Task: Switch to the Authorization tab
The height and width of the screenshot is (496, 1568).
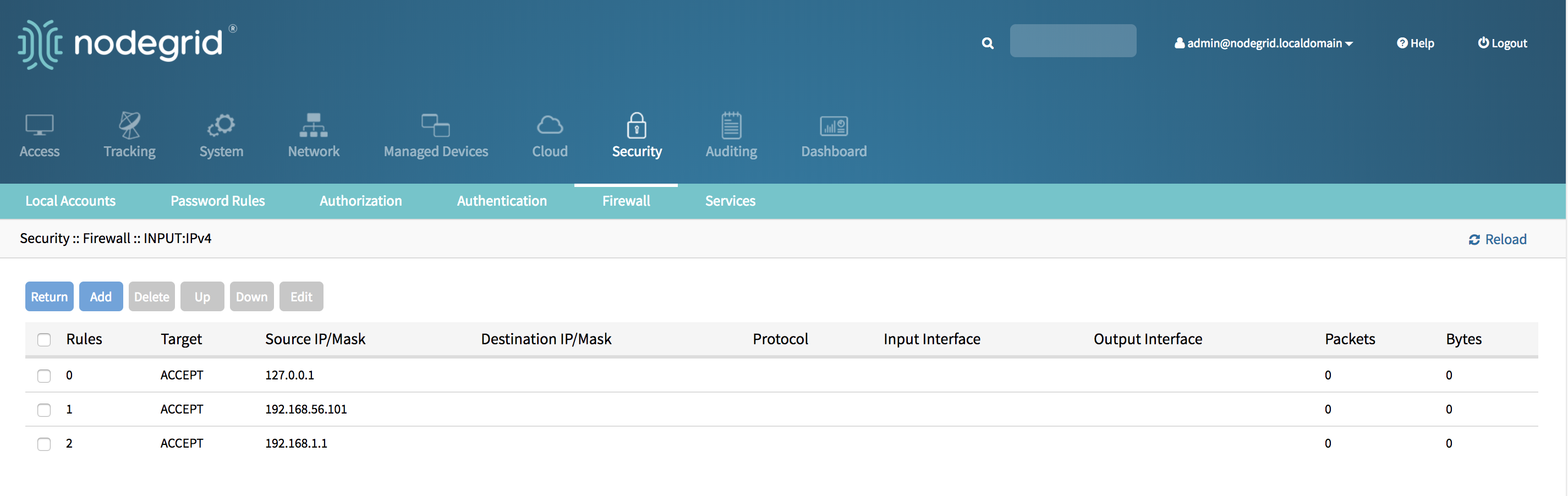Action: coord(360,201)
